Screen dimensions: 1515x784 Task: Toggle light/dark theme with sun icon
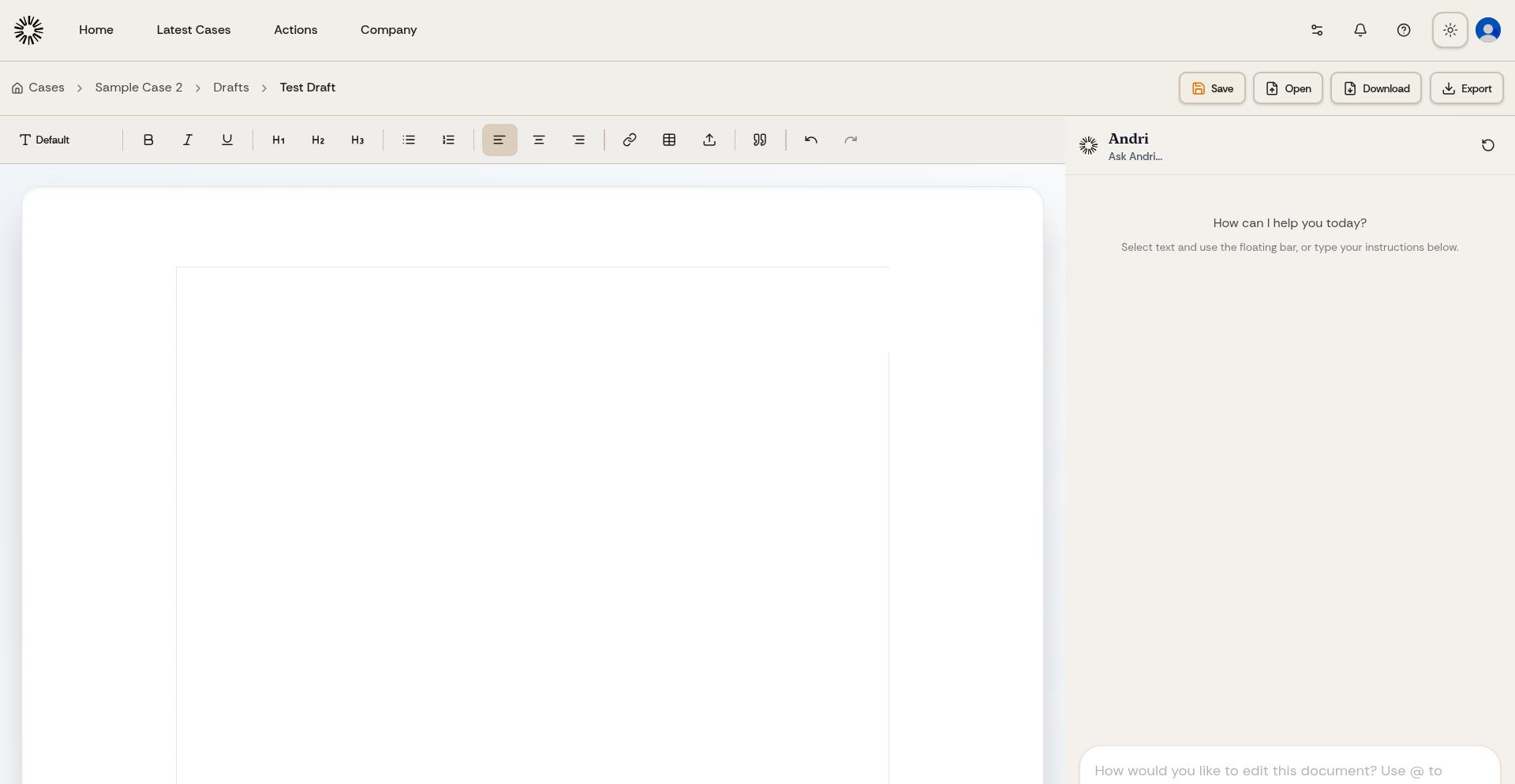[x=1450, y=30]
